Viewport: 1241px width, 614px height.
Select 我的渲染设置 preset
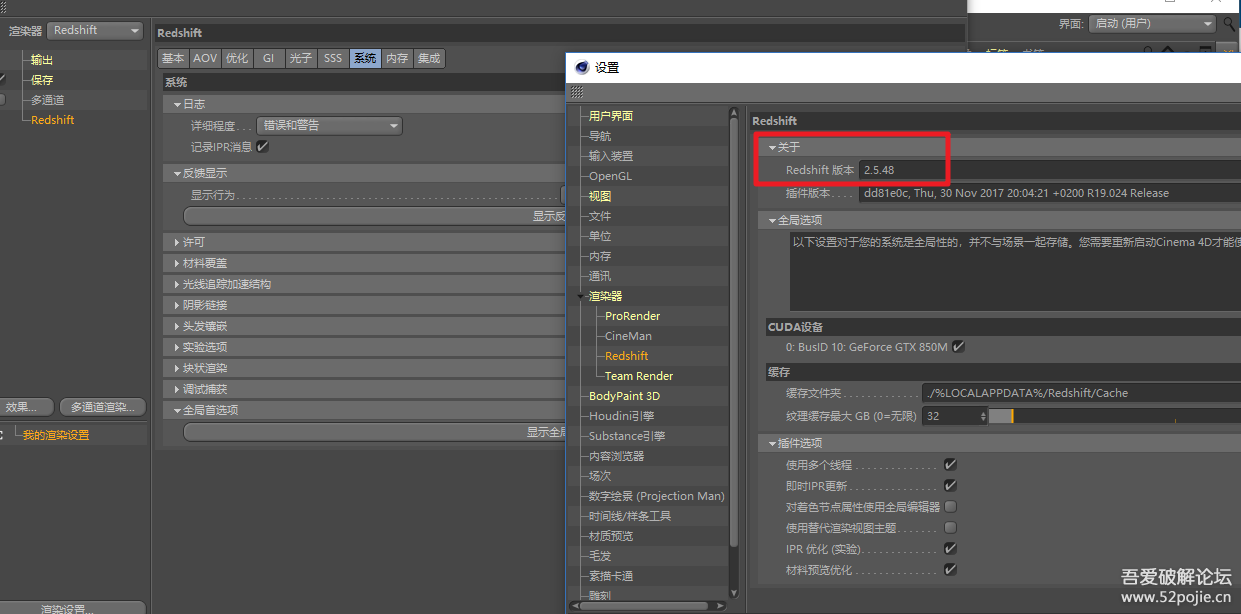pyautogui.click(x=56, y=435)
